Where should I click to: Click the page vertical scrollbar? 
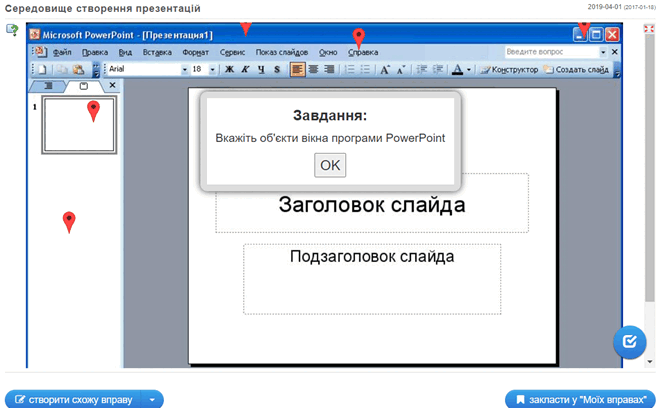650,167
